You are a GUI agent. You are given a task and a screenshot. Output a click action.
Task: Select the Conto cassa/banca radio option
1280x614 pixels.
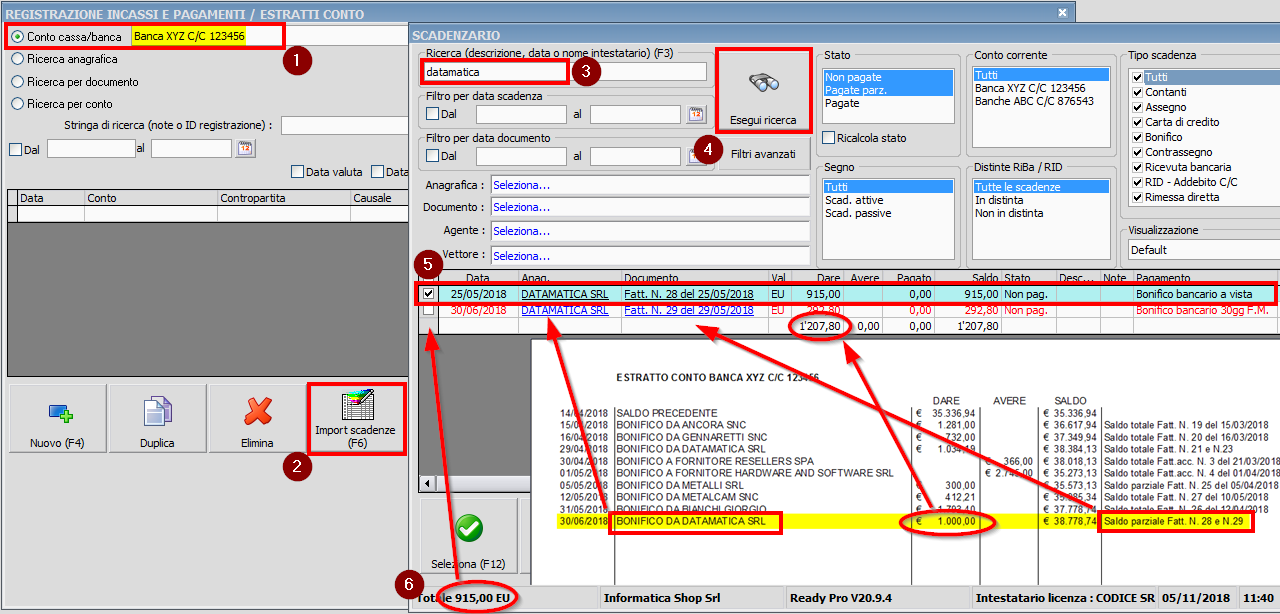click(17, 36)
